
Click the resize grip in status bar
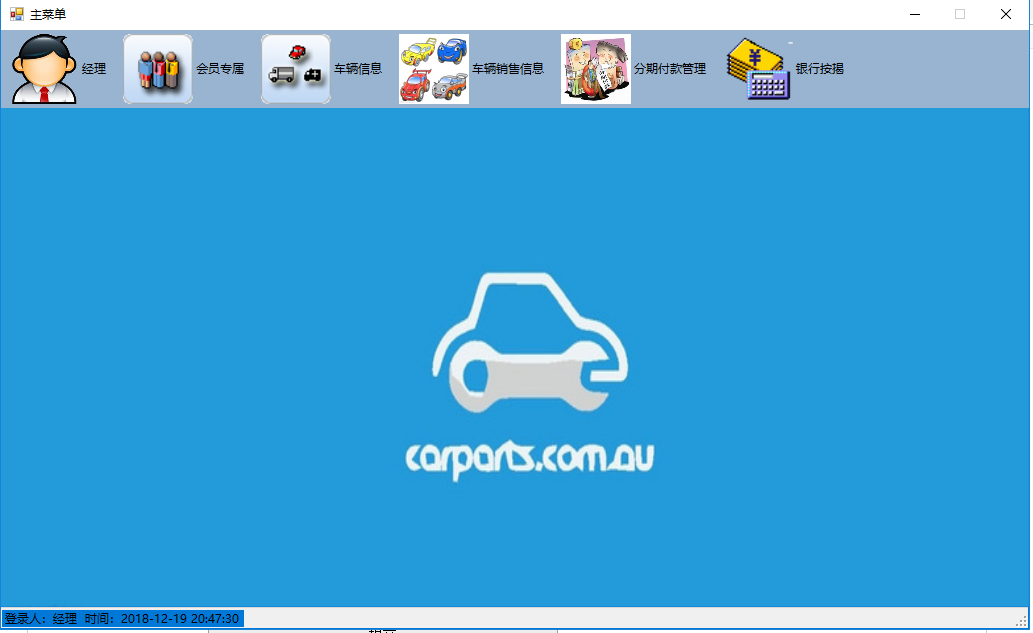[x=1022, y=620]
